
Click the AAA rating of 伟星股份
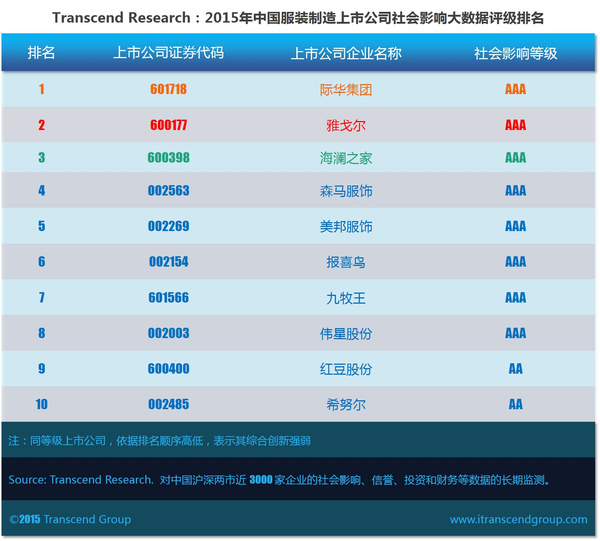(515, 333)
